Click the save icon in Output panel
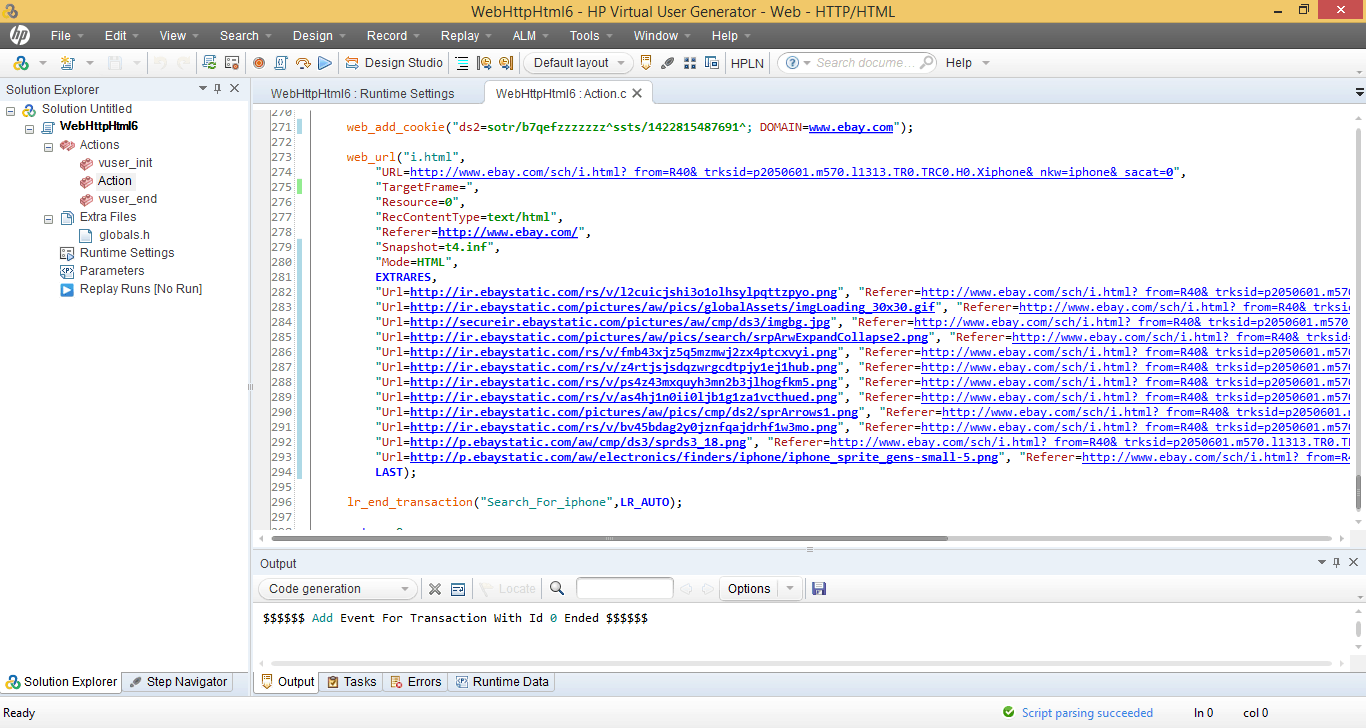This screenshot has height=728, width=1366. 819,589
